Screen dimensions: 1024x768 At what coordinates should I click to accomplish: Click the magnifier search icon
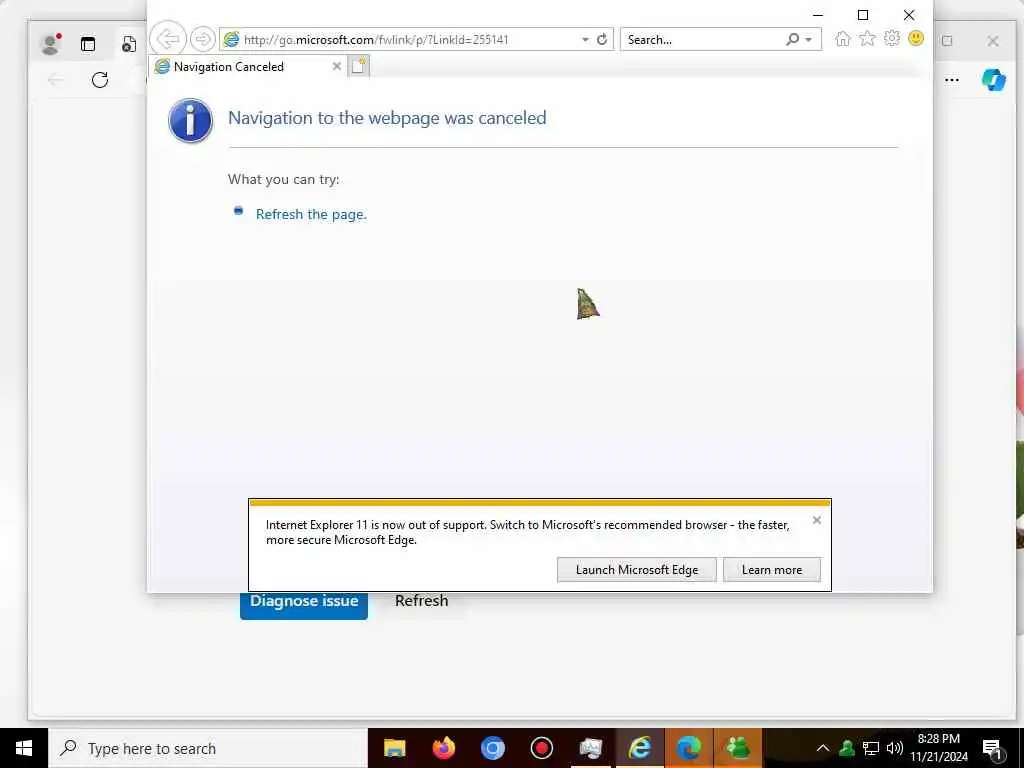792,39
